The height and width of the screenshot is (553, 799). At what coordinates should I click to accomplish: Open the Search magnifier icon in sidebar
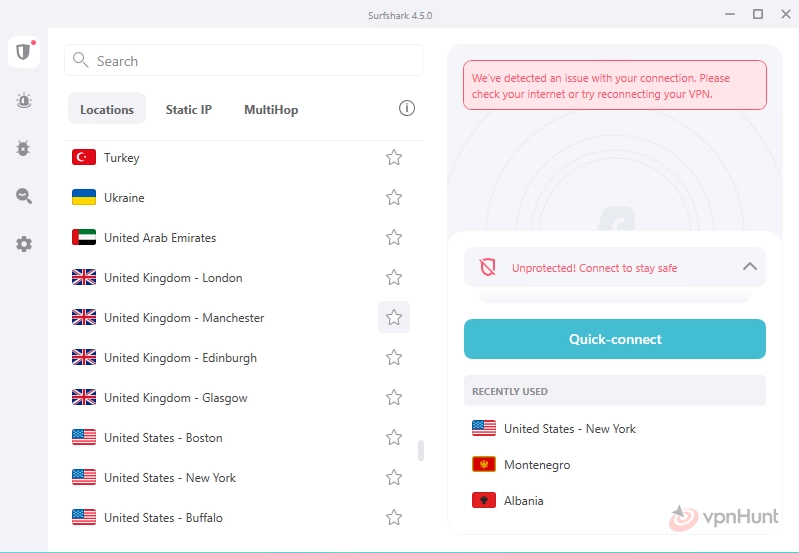click(x=23, y=196)
